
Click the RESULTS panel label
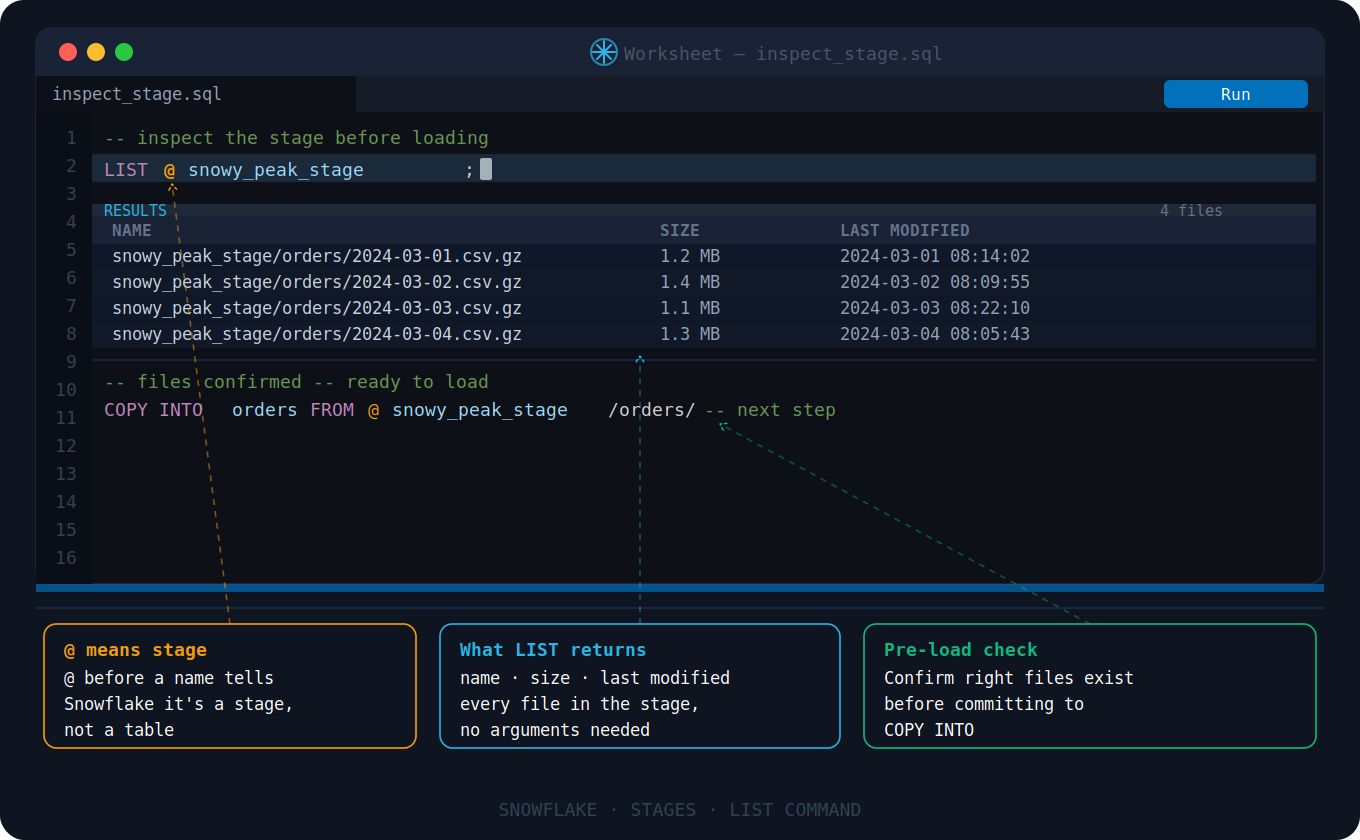point(135,210)
